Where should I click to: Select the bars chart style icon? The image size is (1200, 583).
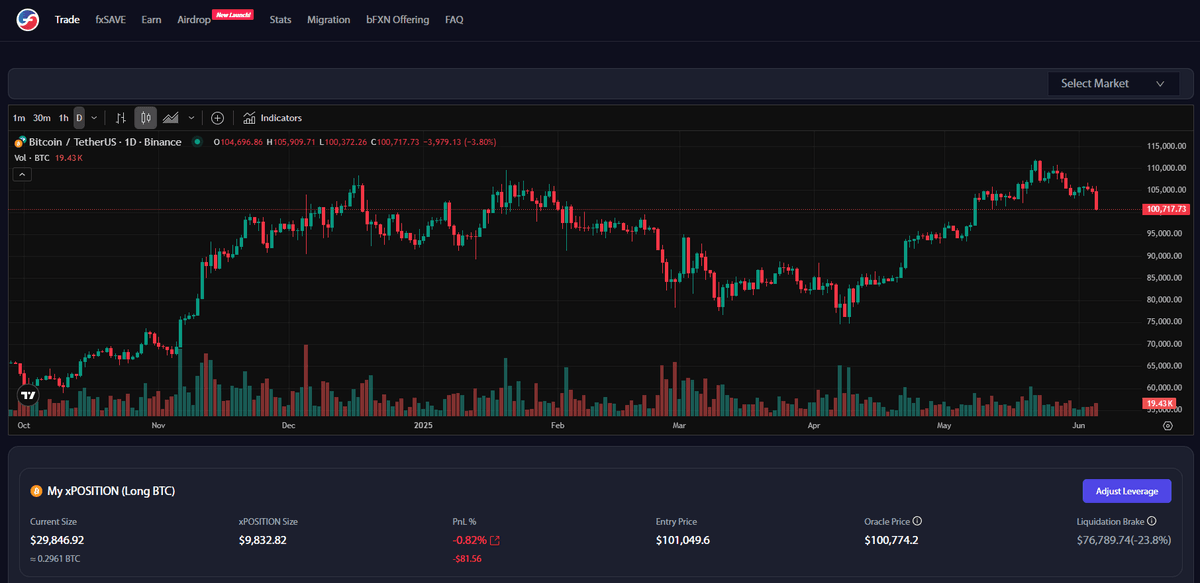119,118
